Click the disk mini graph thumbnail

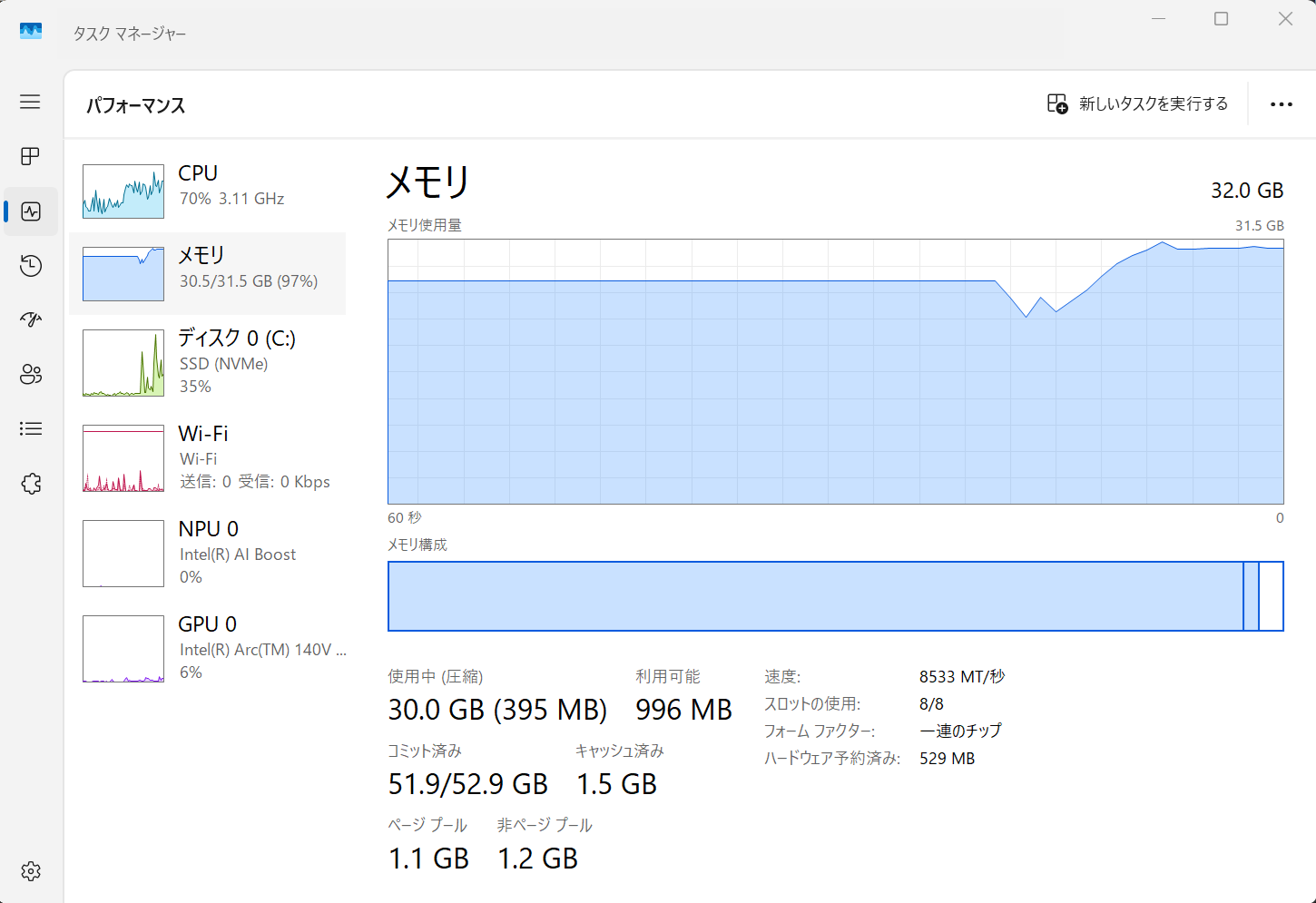(123, 363)
